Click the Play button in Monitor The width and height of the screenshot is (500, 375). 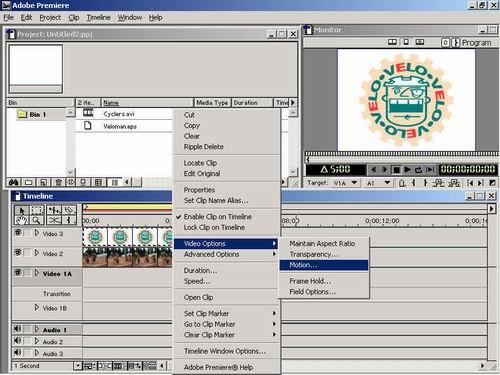coord(407,170)
